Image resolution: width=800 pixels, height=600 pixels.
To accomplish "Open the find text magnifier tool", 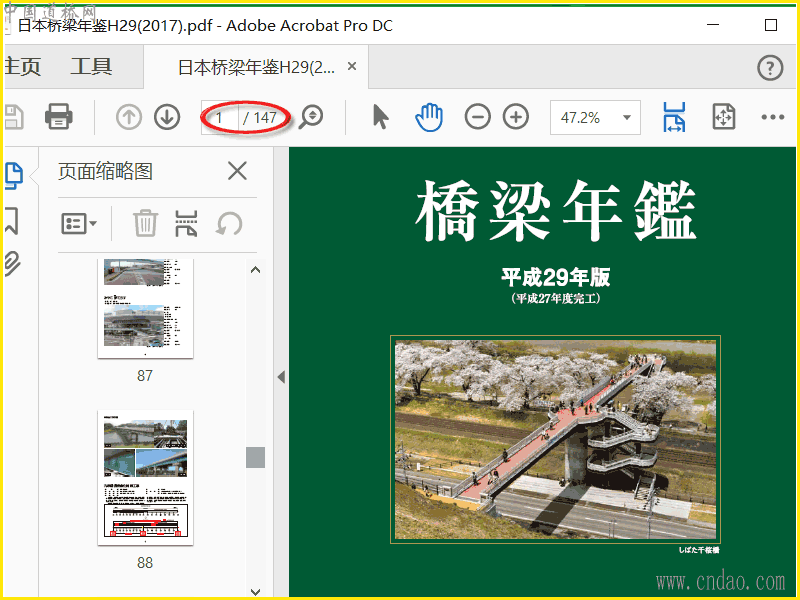I will [x=311, y=117].
